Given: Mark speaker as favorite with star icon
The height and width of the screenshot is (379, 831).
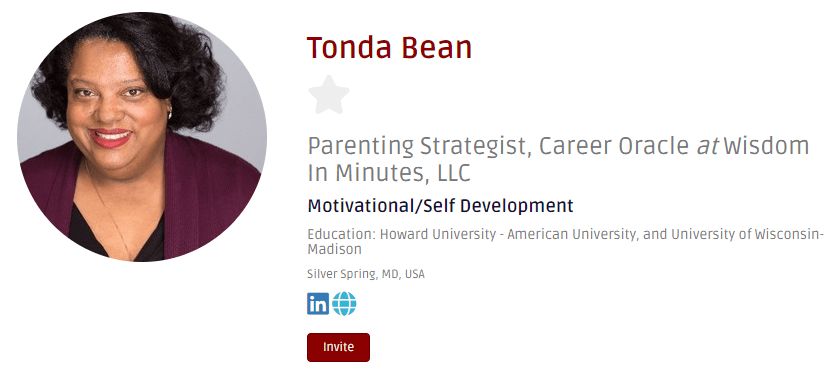Looking at the screenshot, I should (329, 95).
